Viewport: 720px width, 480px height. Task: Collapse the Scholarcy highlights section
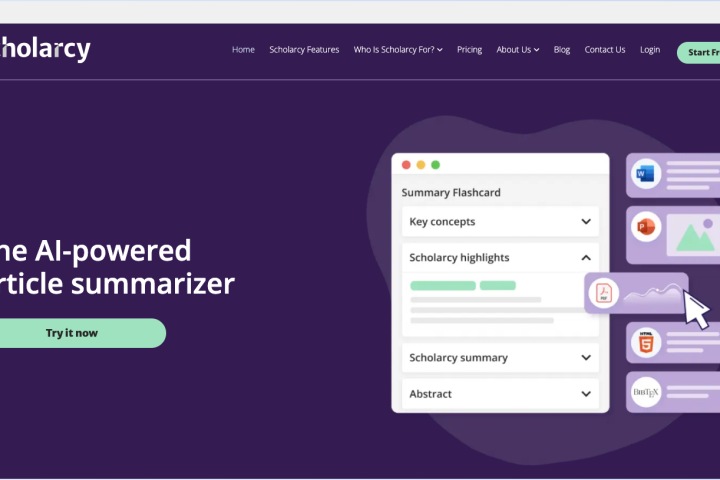(x=586, y=258)
